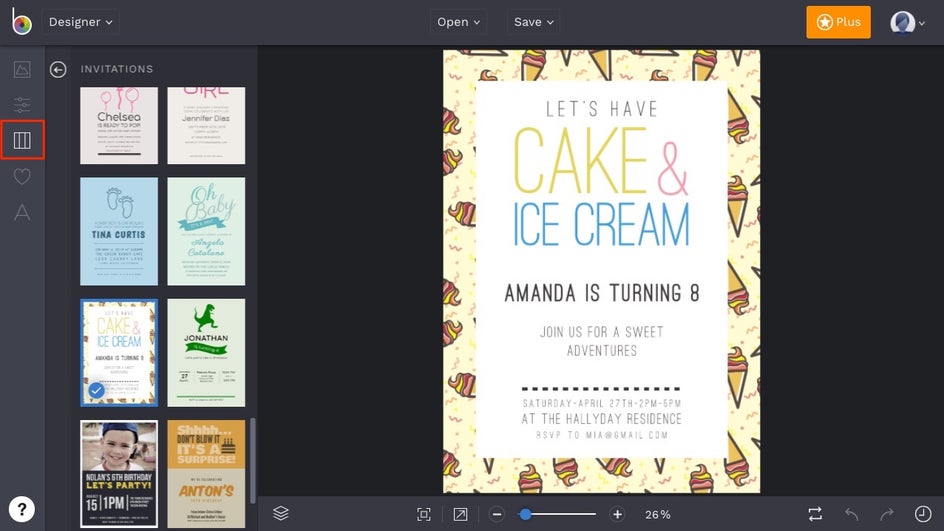Image resolution: width=944 pixels, height=531 pixels.
Task: Select the ICE CREAM heading on canvas
Action: pos(601,225)
